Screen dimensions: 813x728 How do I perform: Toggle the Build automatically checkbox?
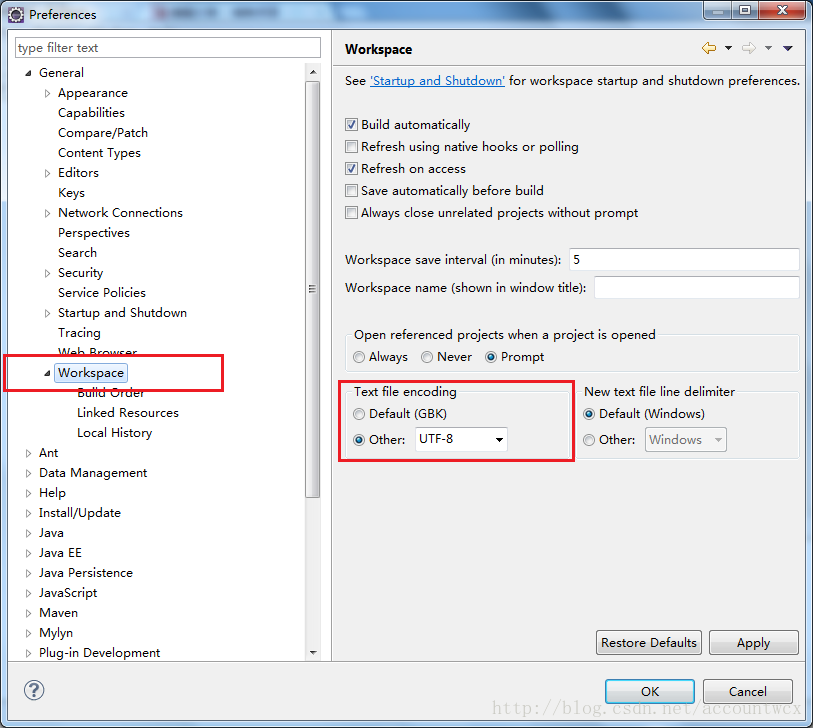pos(352,124)
